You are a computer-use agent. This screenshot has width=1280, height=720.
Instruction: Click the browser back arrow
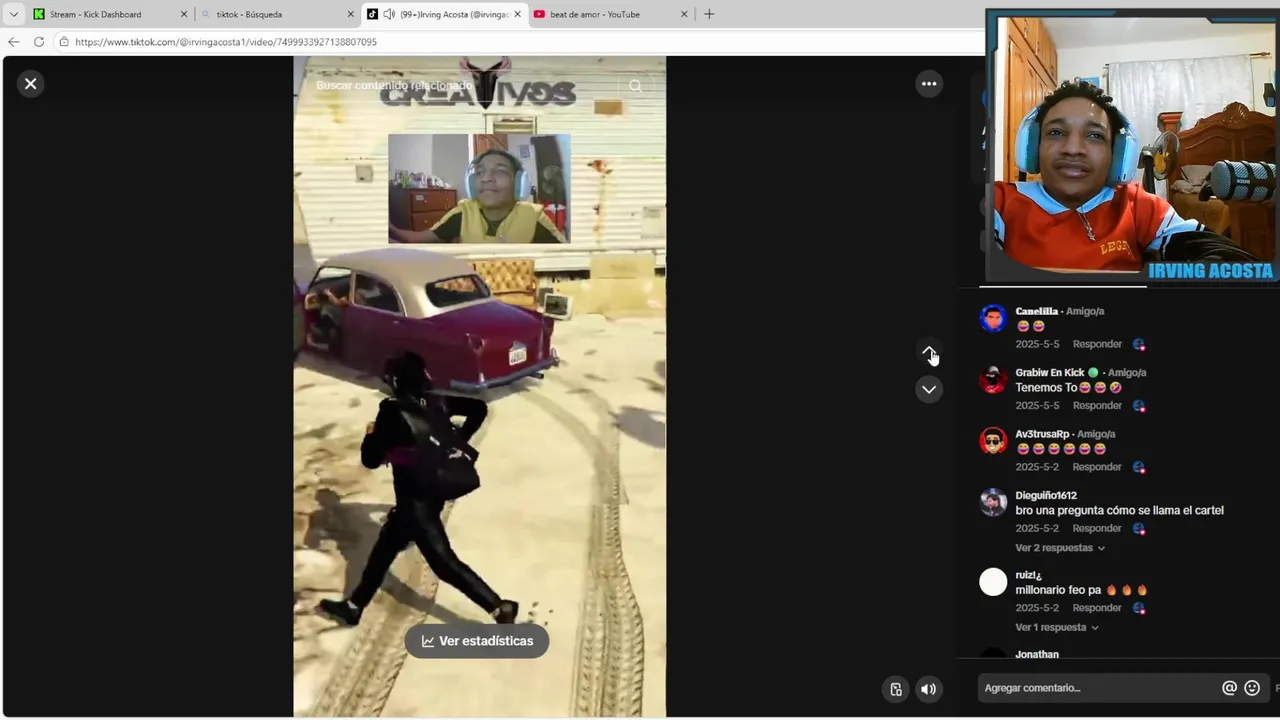pyautogui.click(x=13, y=42)
